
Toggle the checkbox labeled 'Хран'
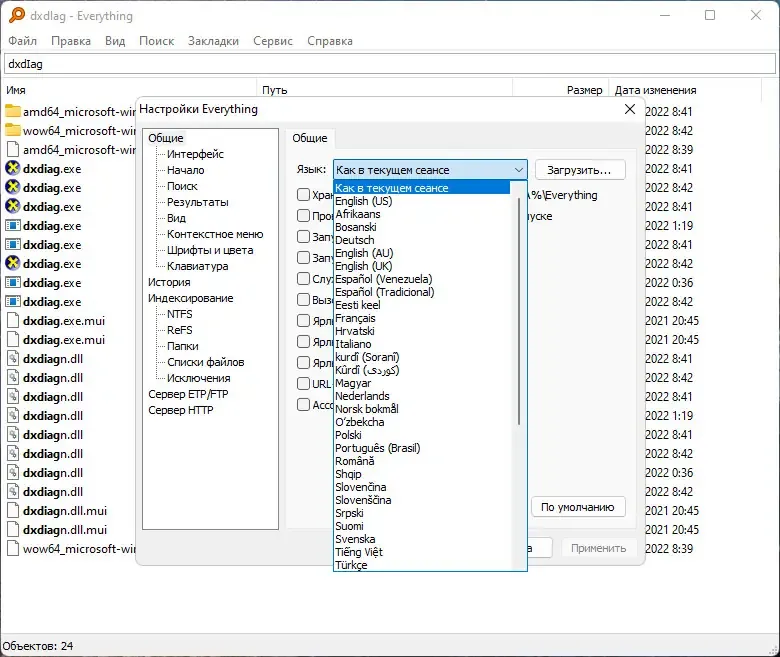tap(303, 194)
